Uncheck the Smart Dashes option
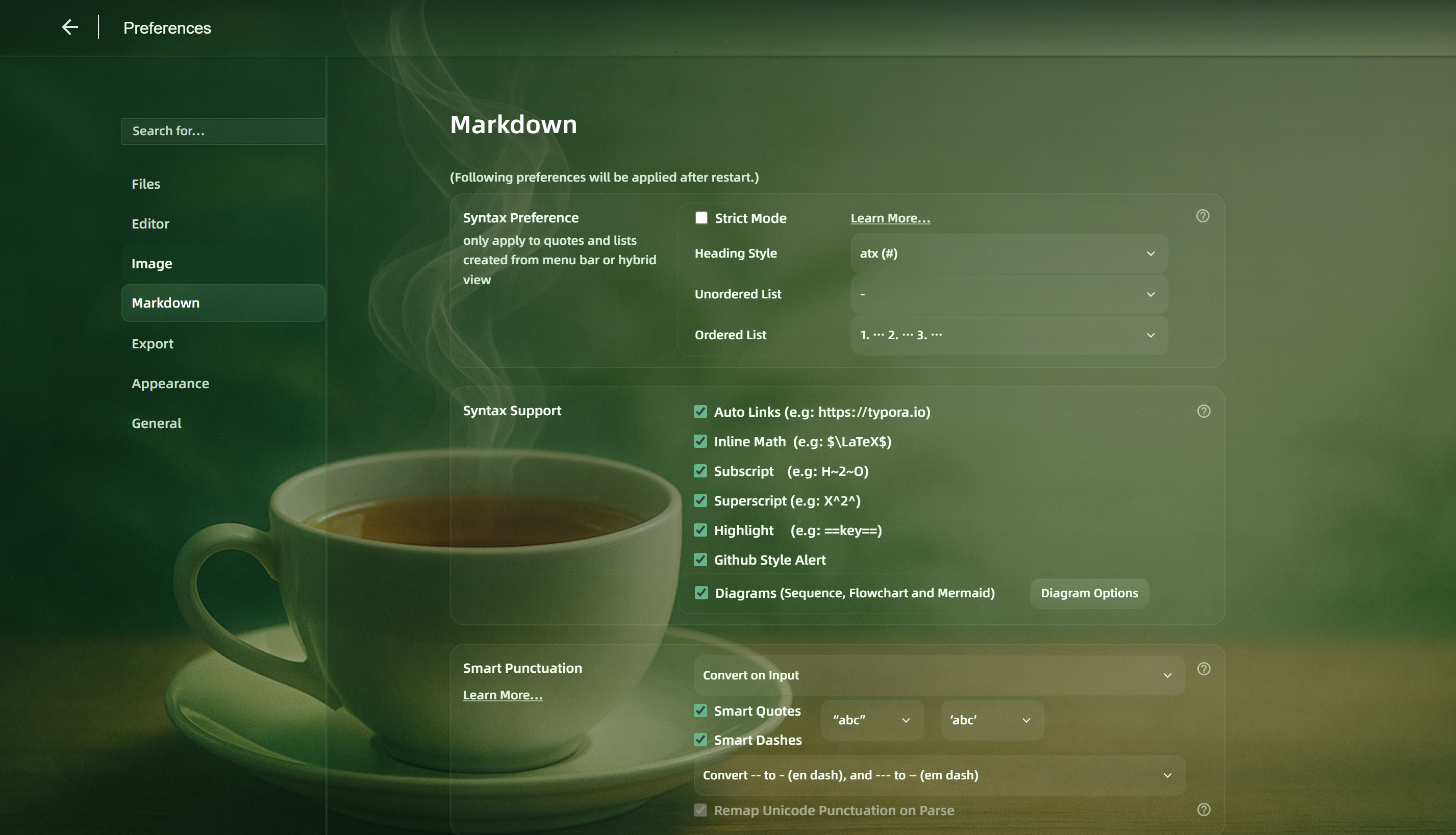Screen dimensions: 1456x835 (x=700, y=740)
